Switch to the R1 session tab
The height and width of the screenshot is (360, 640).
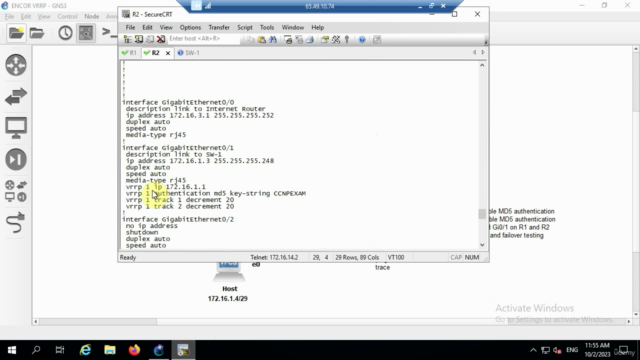(x=129, y=53)
